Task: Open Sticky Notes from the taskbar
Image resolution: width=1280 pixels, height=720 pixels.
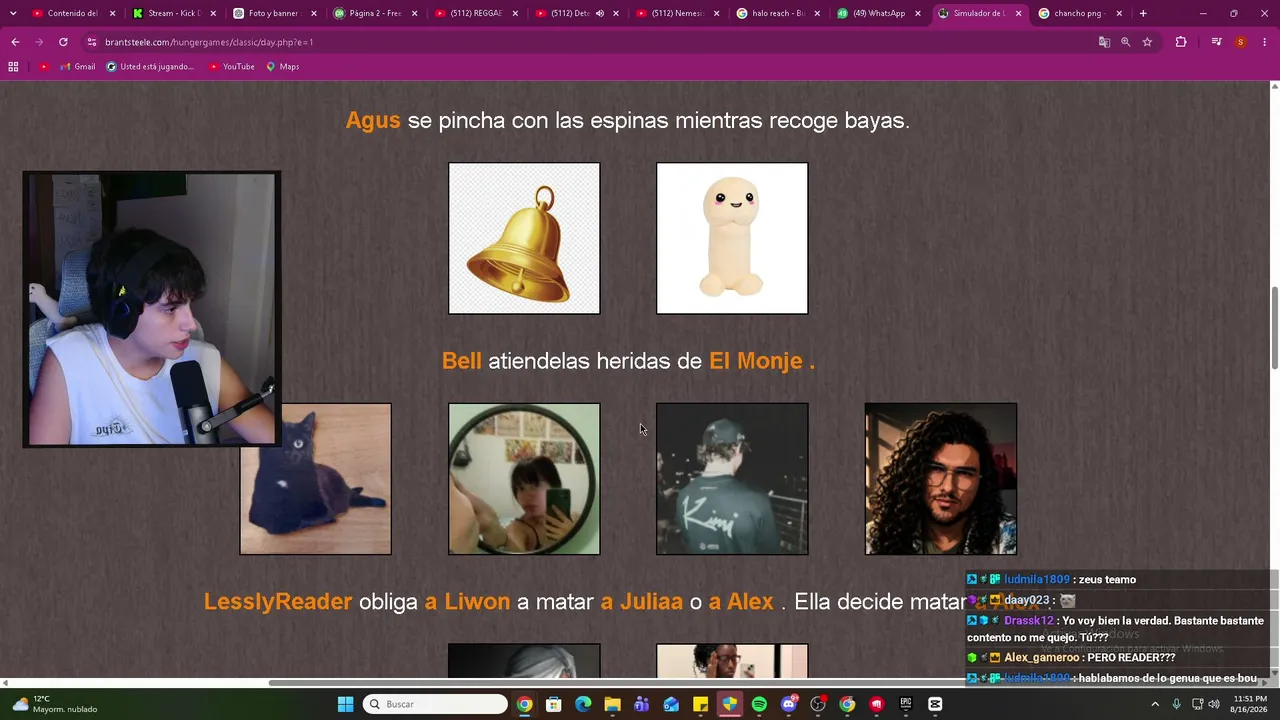Action: click(700, 704)
